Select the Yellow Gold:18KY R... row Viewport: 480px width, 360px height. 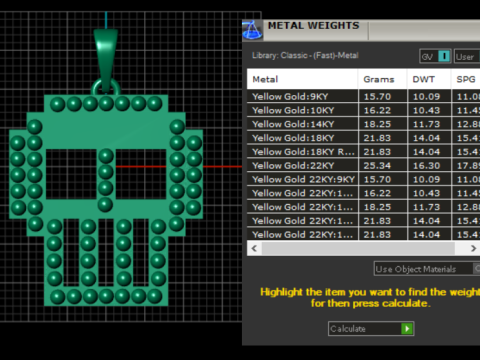(x=363, y=152)
